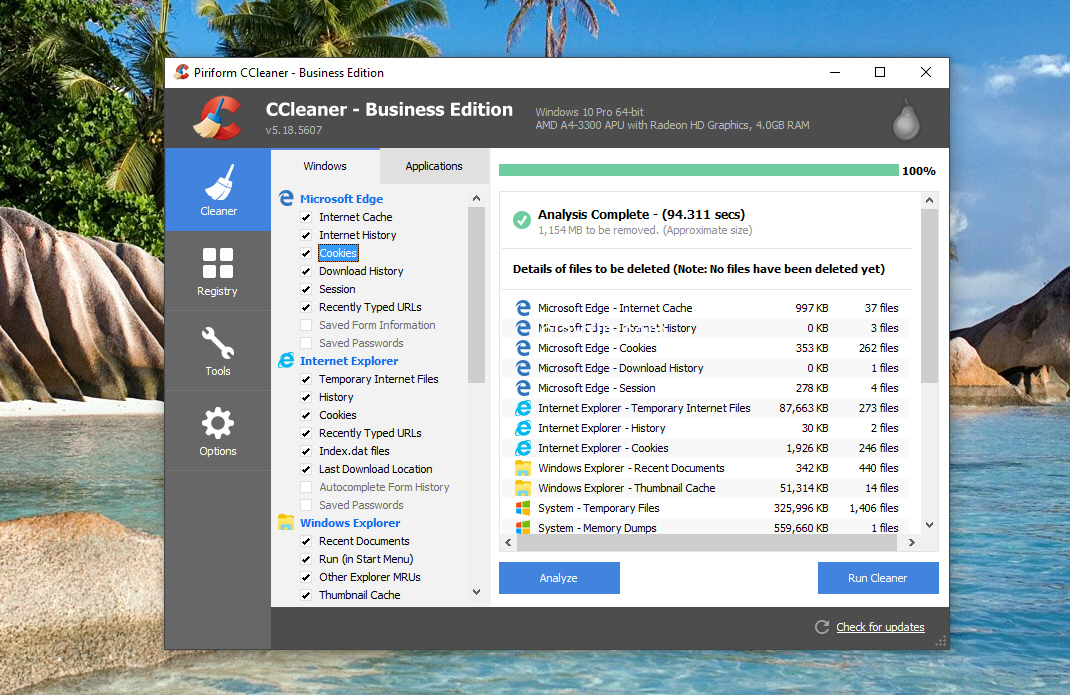The image size is (1070, 695).
Task: Open the Cleaner section in sidebar
Action: (x=218, y=190)
